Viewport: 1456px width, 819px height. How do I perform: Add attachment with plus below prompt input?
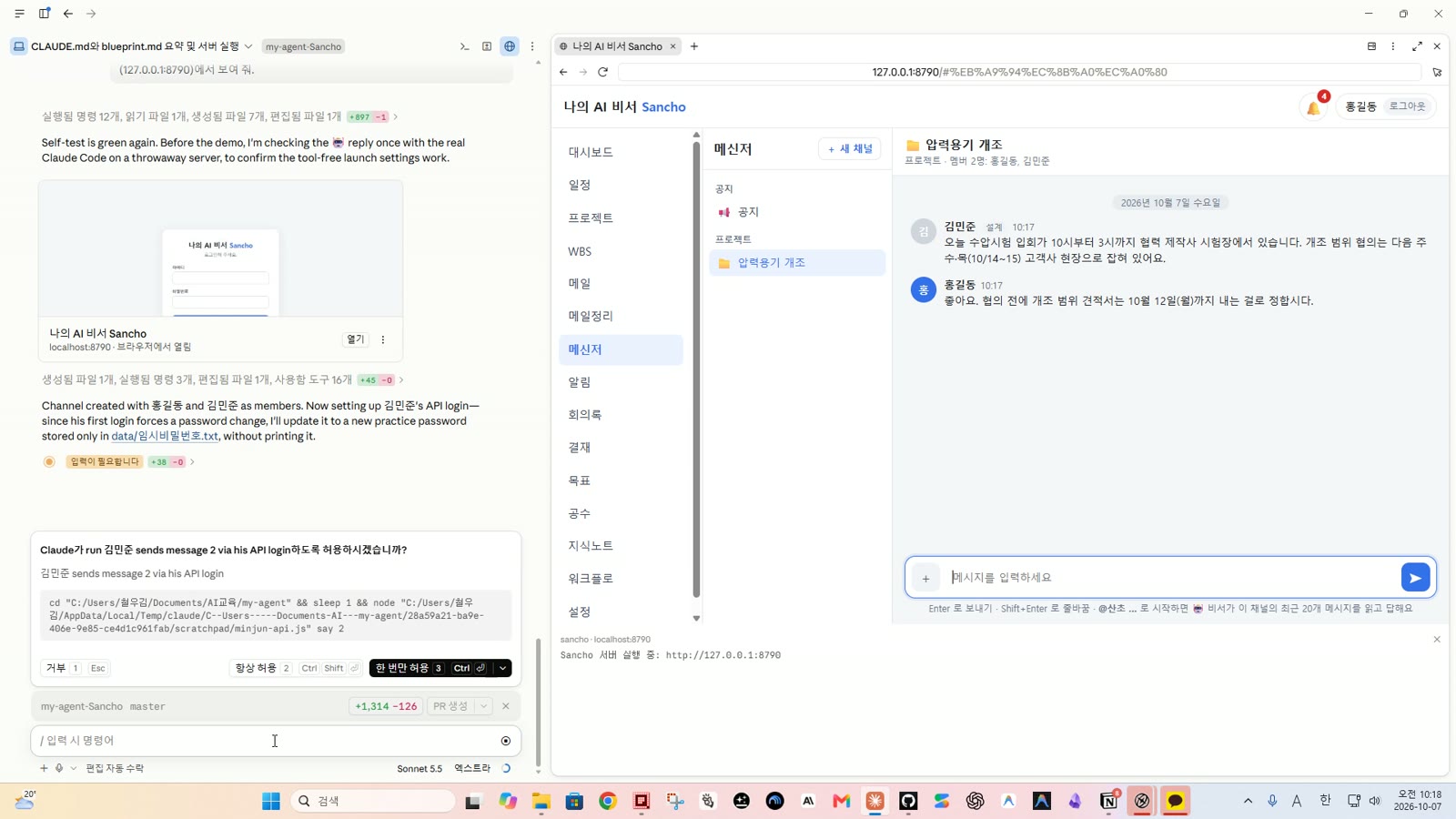(x=44, y=768)
